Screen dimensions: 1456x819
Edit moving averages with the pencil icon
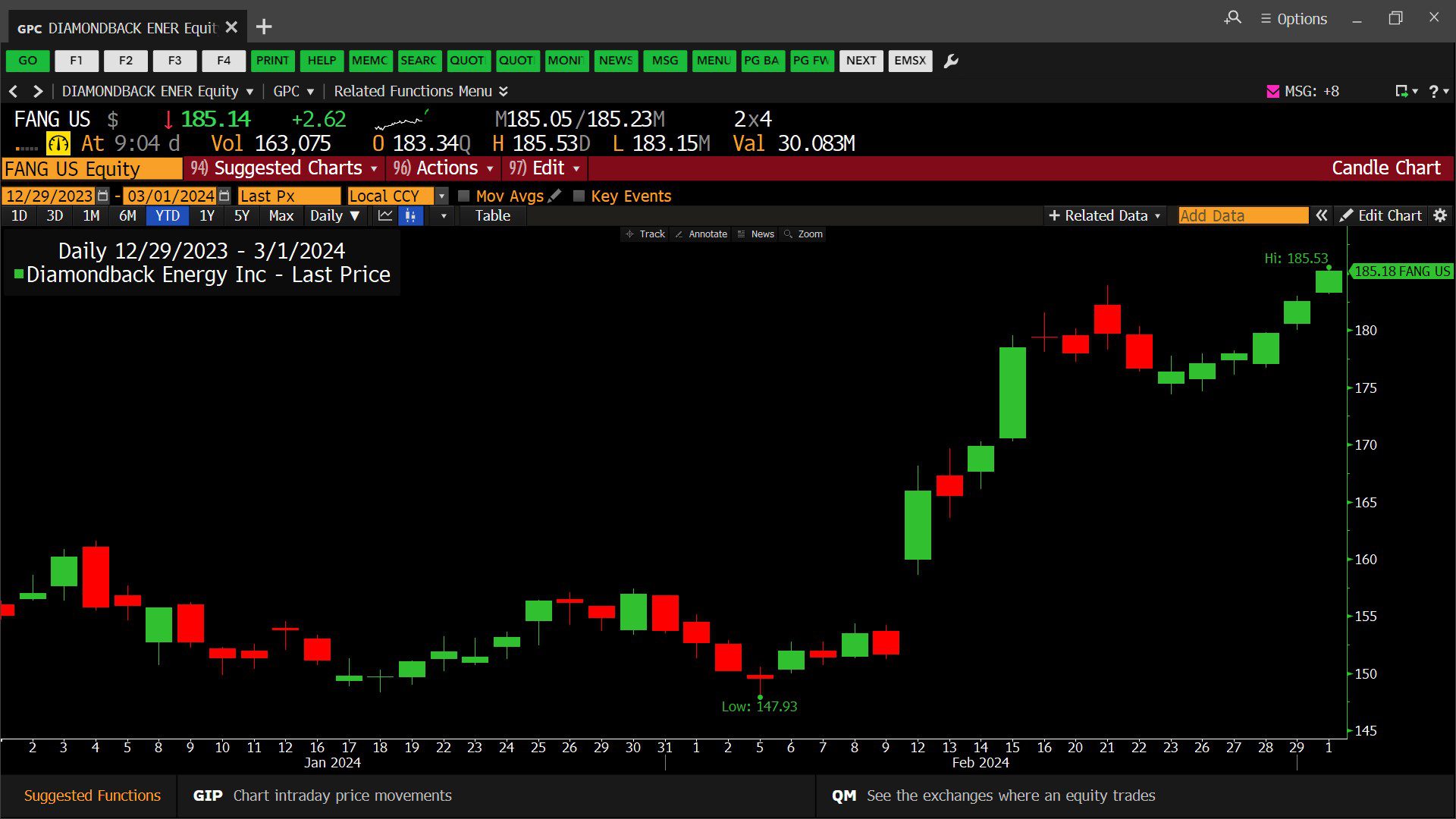555,196
